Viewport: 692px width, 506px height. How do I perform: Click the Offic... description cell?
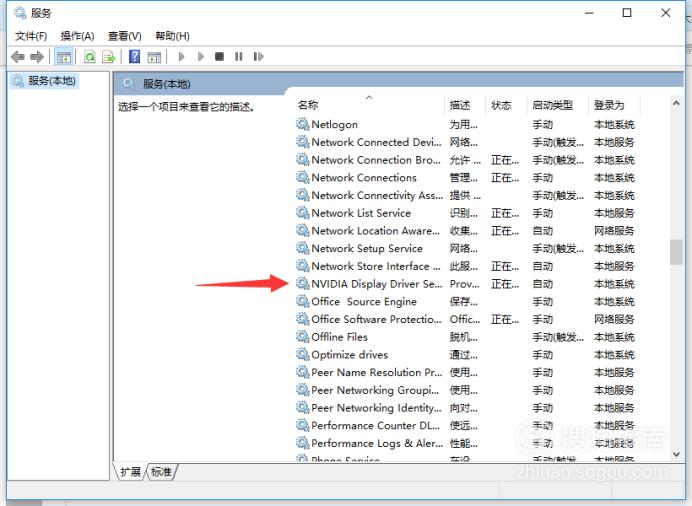(x=464, y=319)
